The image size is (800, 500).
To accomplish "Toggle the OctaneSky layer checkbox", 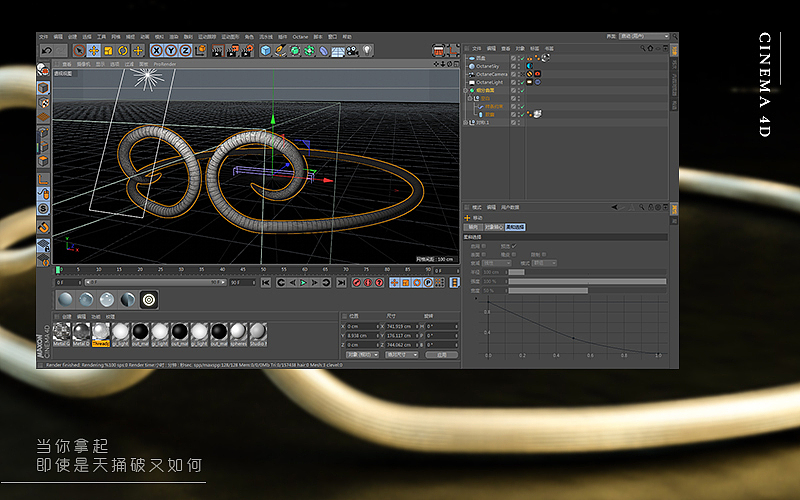I will pyautogui.click(x=513, y=66).
